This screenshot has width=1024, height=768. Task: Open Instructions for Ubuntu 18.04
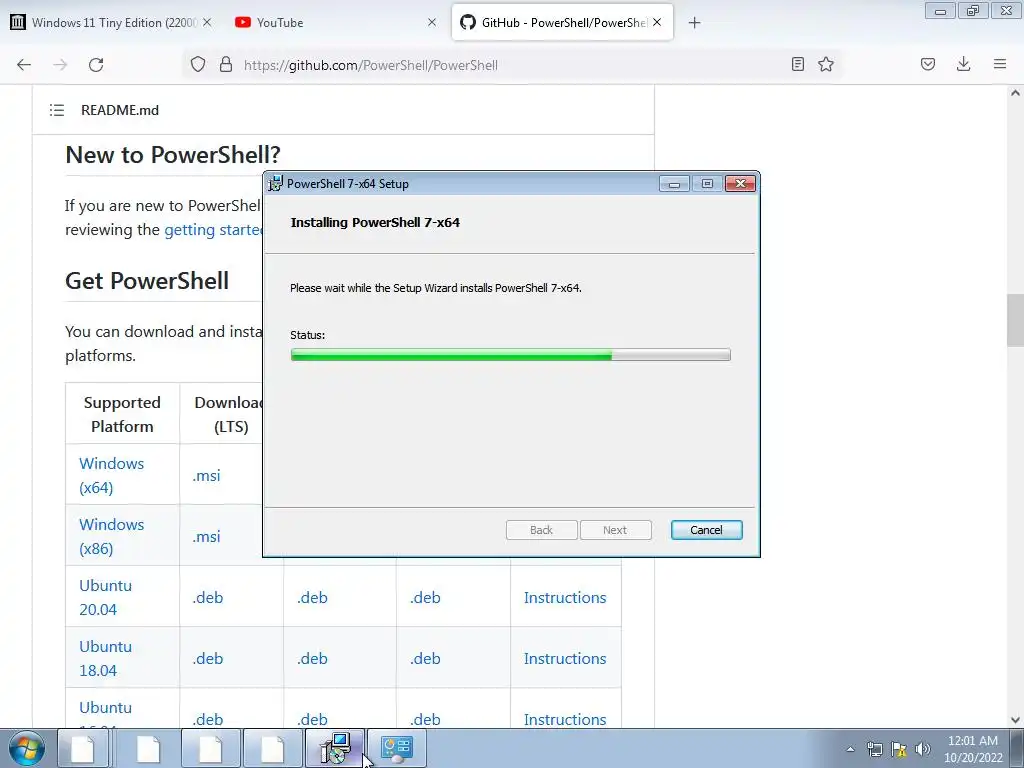(x=565, y=658)
